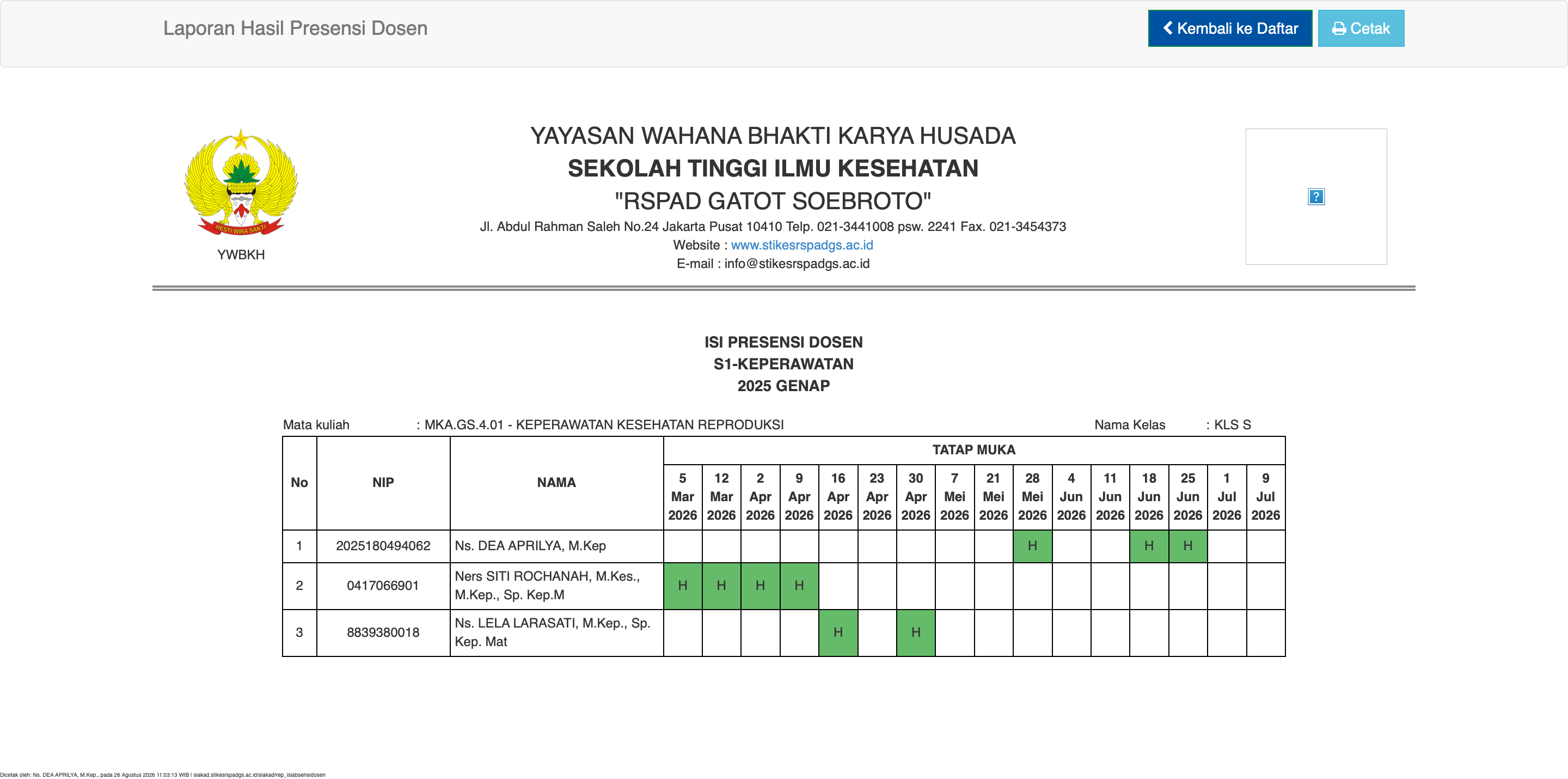The image size is (1568, 779).
Task: Select the Laporan Hasil Presensi Dosen title
Action: click(x=295, y=28)
